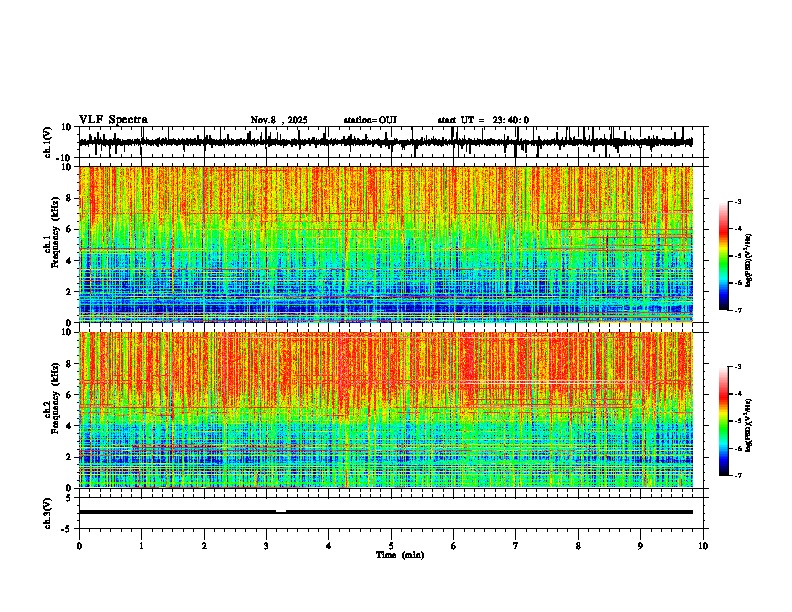
Task: Click the "-3" label on ch.2 colorbar
Action: click(738, 367)
